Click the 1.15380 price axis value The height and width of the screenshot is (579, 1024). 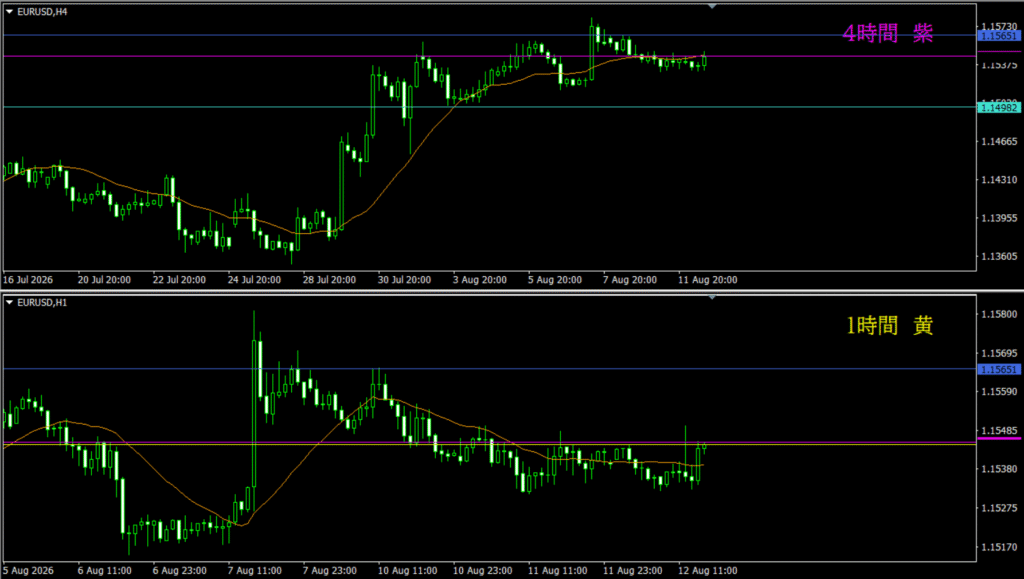tap(999, 469)
